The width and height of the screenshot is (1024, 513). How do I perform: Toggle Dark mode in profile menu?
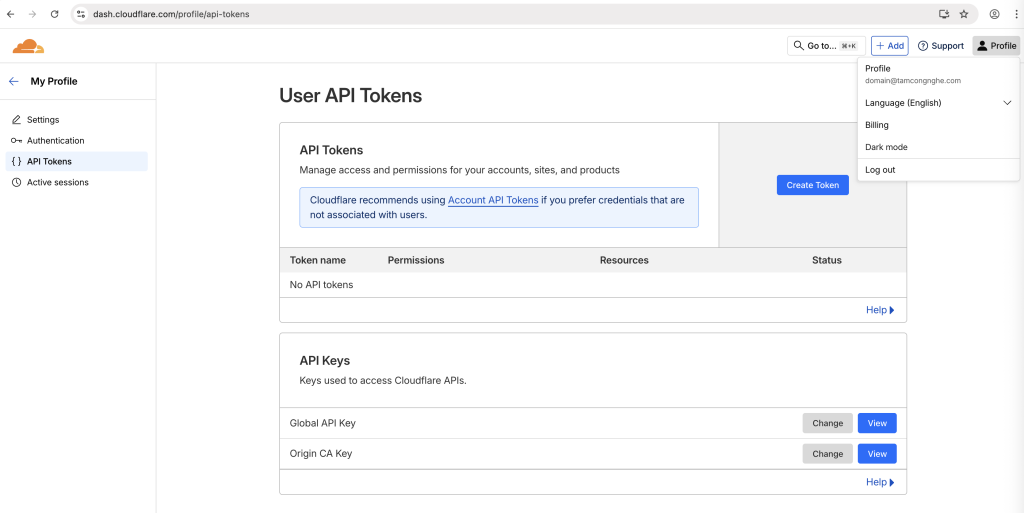[886, 147]
